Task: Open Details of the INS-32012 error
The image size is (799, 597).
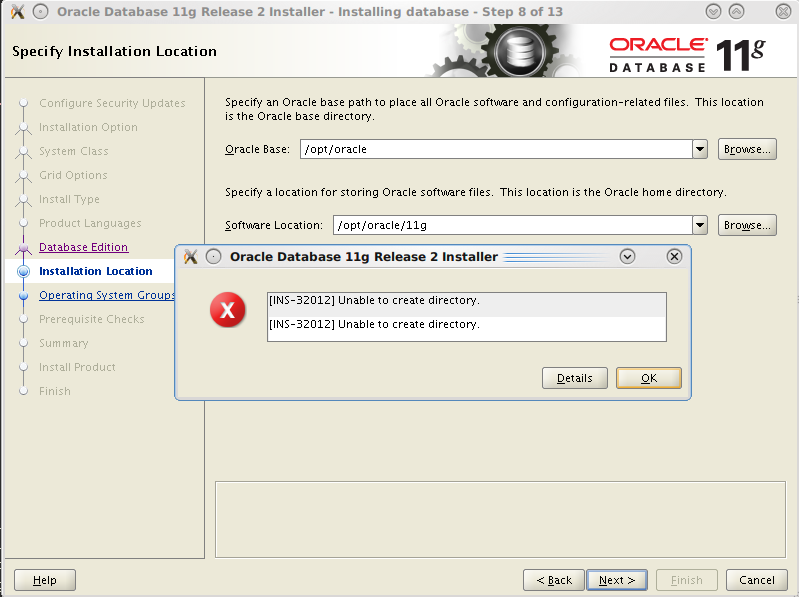Action: coord(574,378)
